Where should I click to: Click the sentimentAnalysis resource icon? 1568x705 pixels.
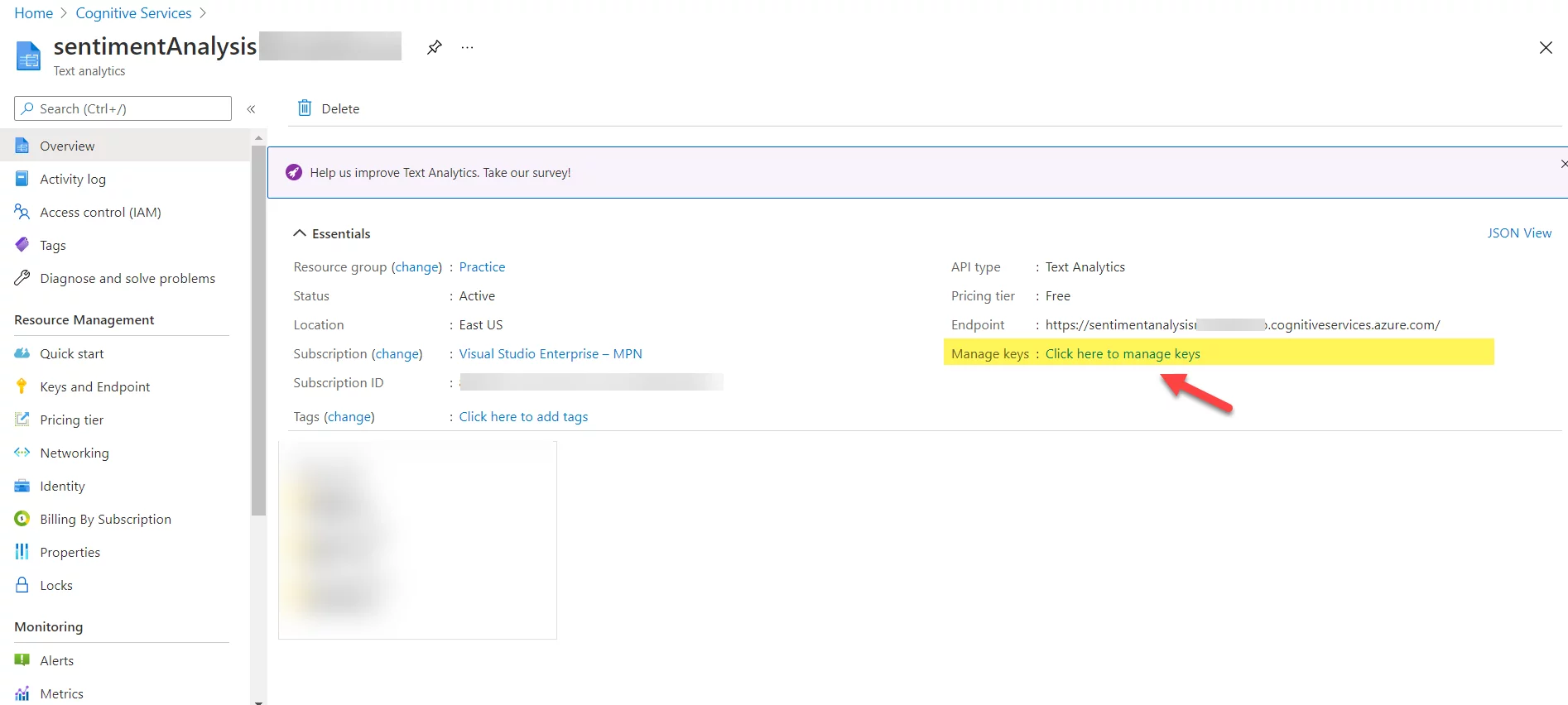28,56
